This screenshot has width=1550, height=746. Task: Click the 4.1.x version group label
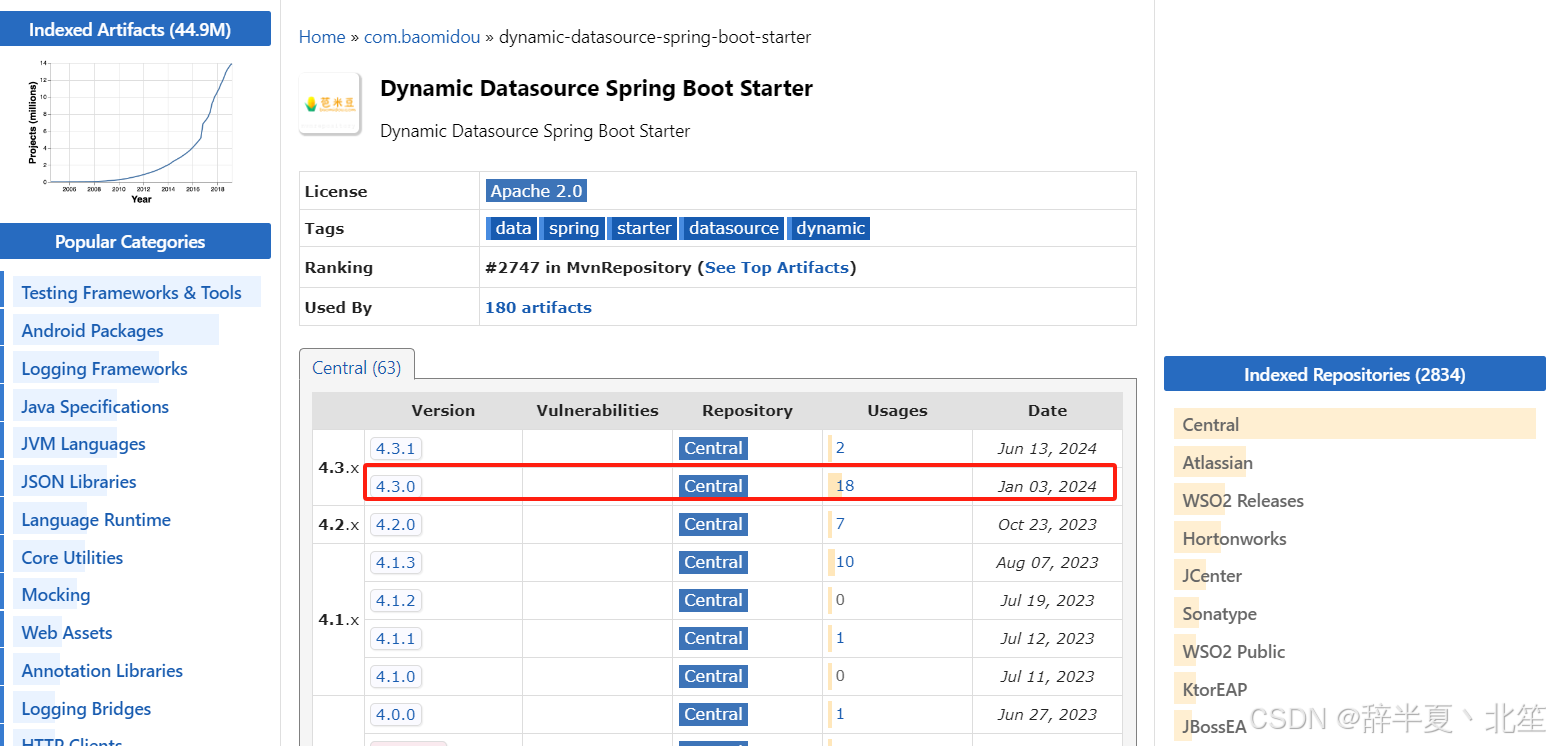tap(338, 620)
